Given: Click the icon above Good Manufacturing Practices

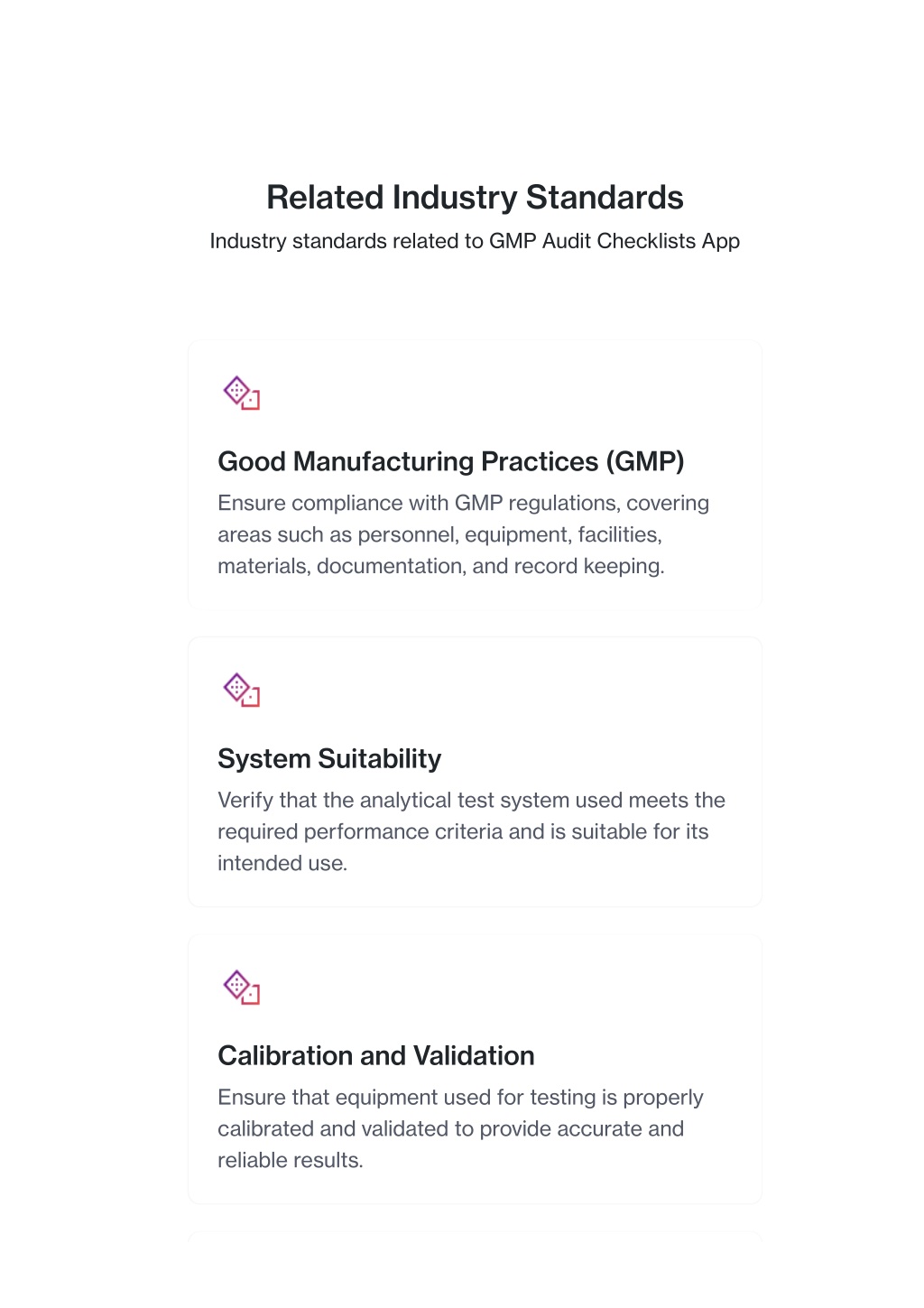Looking at the screenshot, I should pos(242,394).
